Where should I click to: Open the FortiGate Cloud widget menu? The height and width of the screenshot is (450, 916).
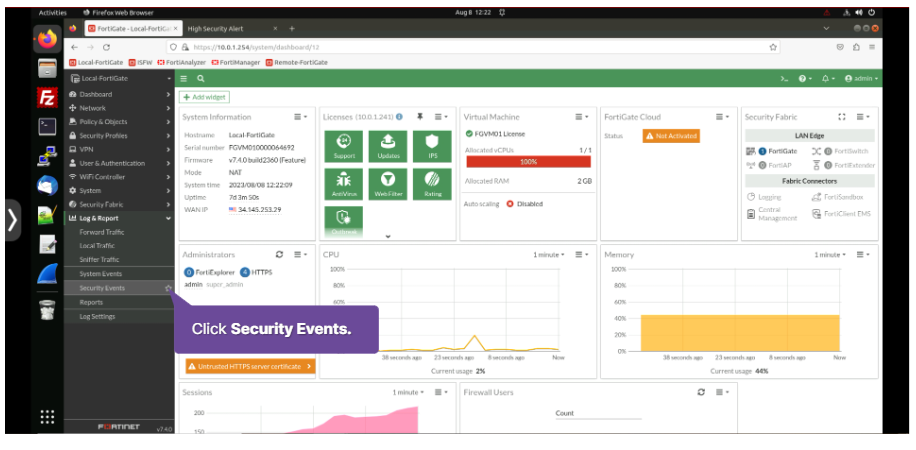click(x=723, y=117)
